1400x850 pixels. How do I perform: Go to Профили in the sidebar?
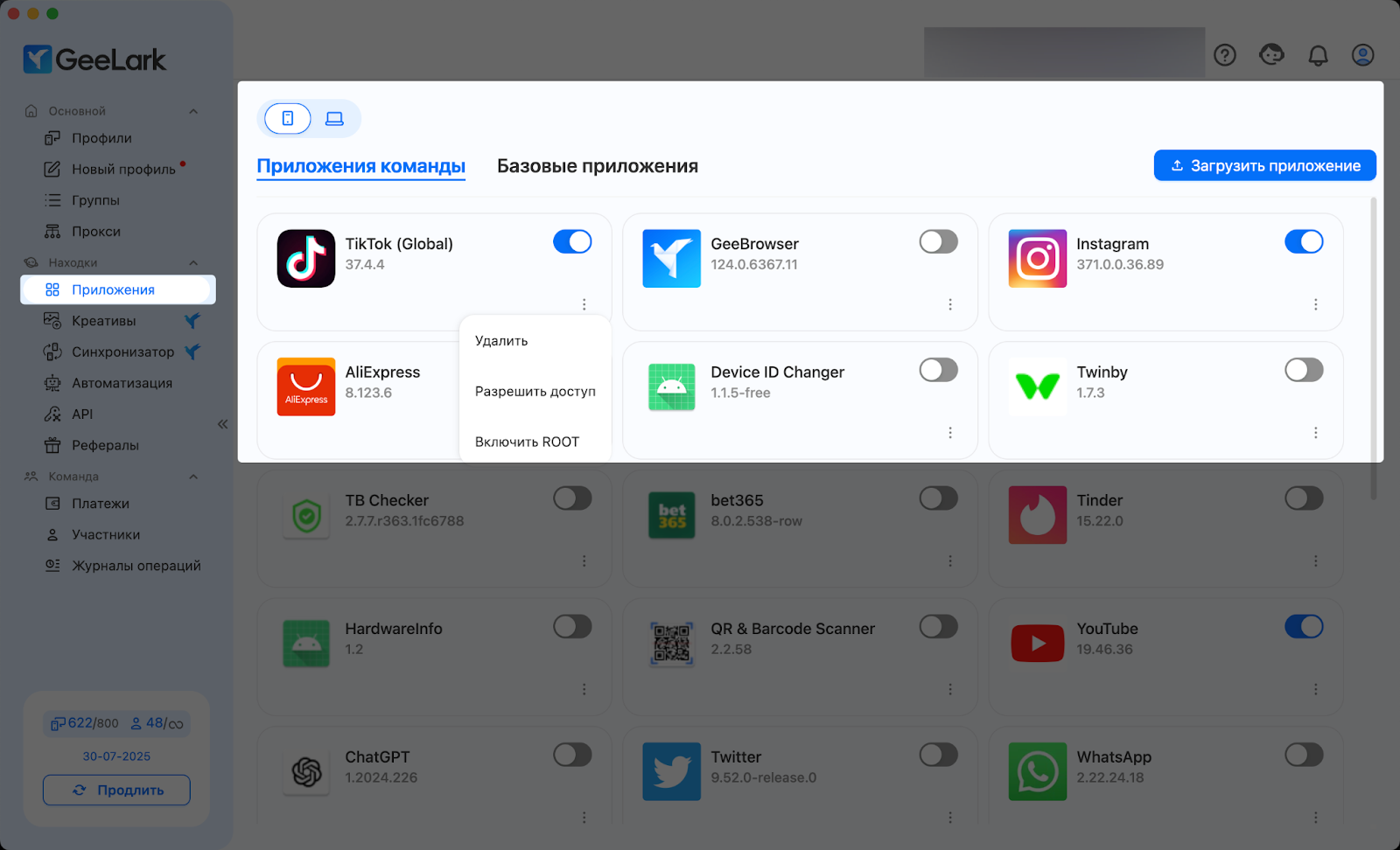point(101,138)
